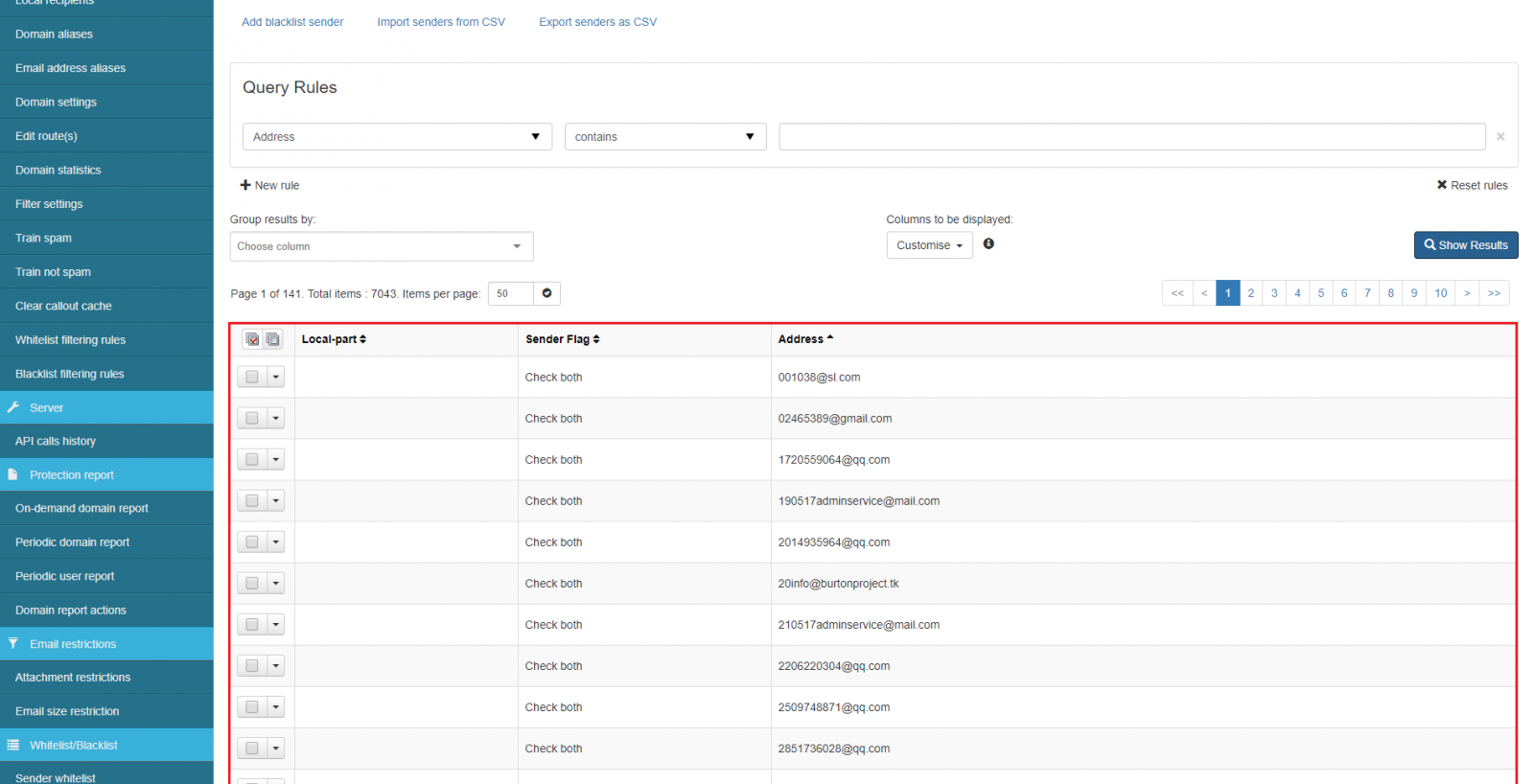Open the contains operator dropdown

[665, 137]
